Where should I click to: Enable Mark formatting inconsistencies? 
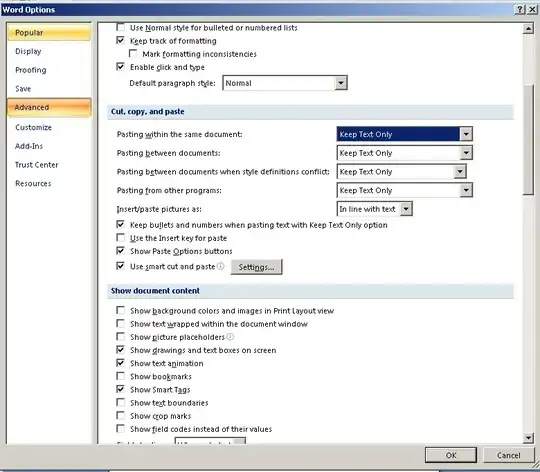pos(133,53)
